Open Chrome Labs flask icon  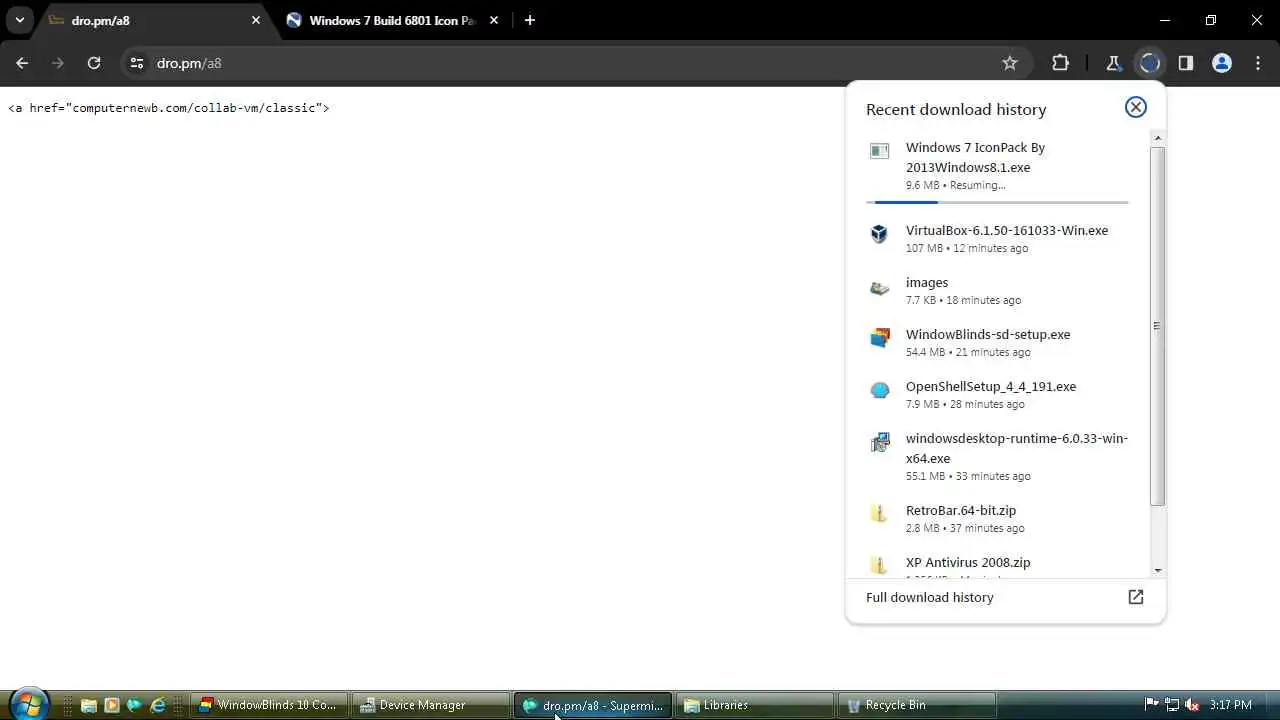point(1113,63)
